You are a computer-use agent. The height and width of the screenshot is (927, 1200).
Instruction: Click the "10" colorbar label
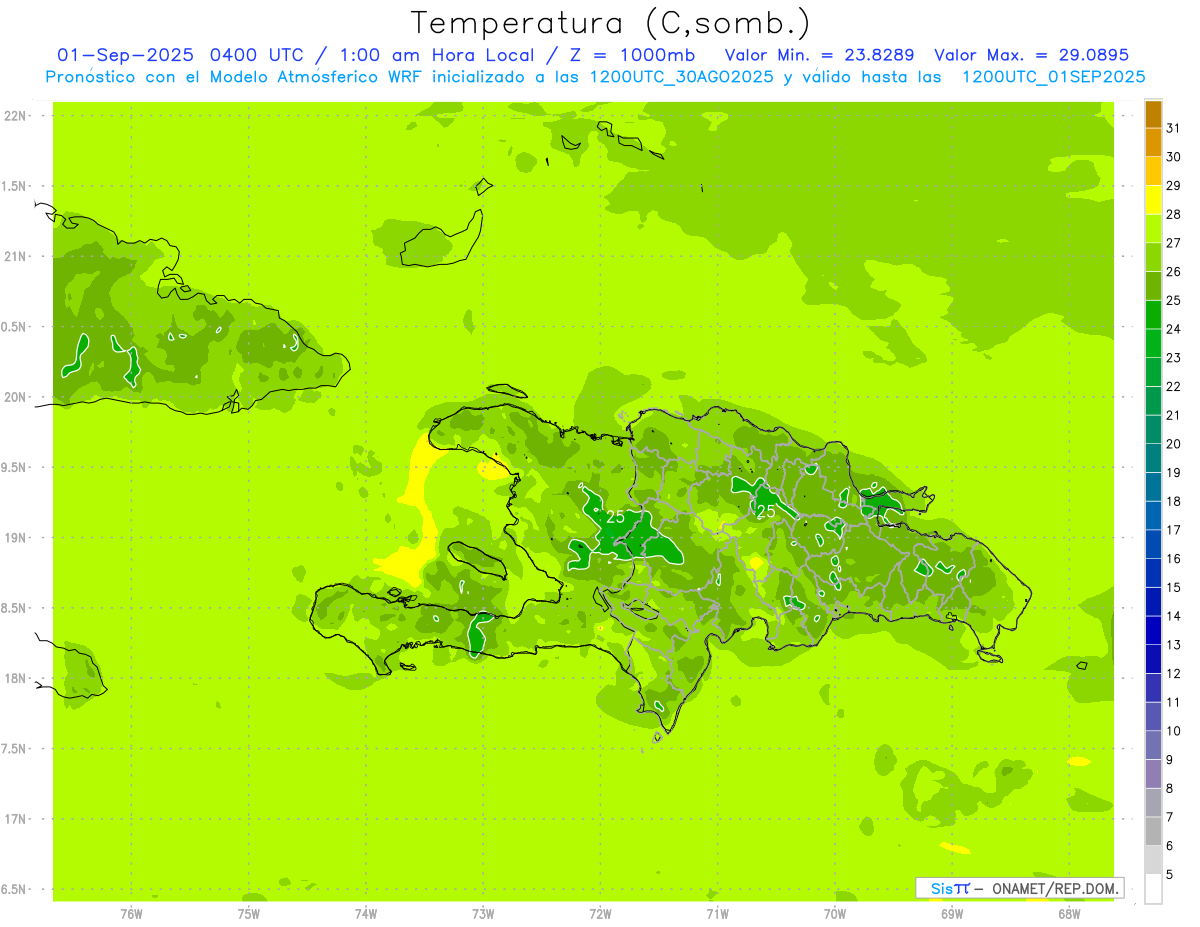point(1173,731)
